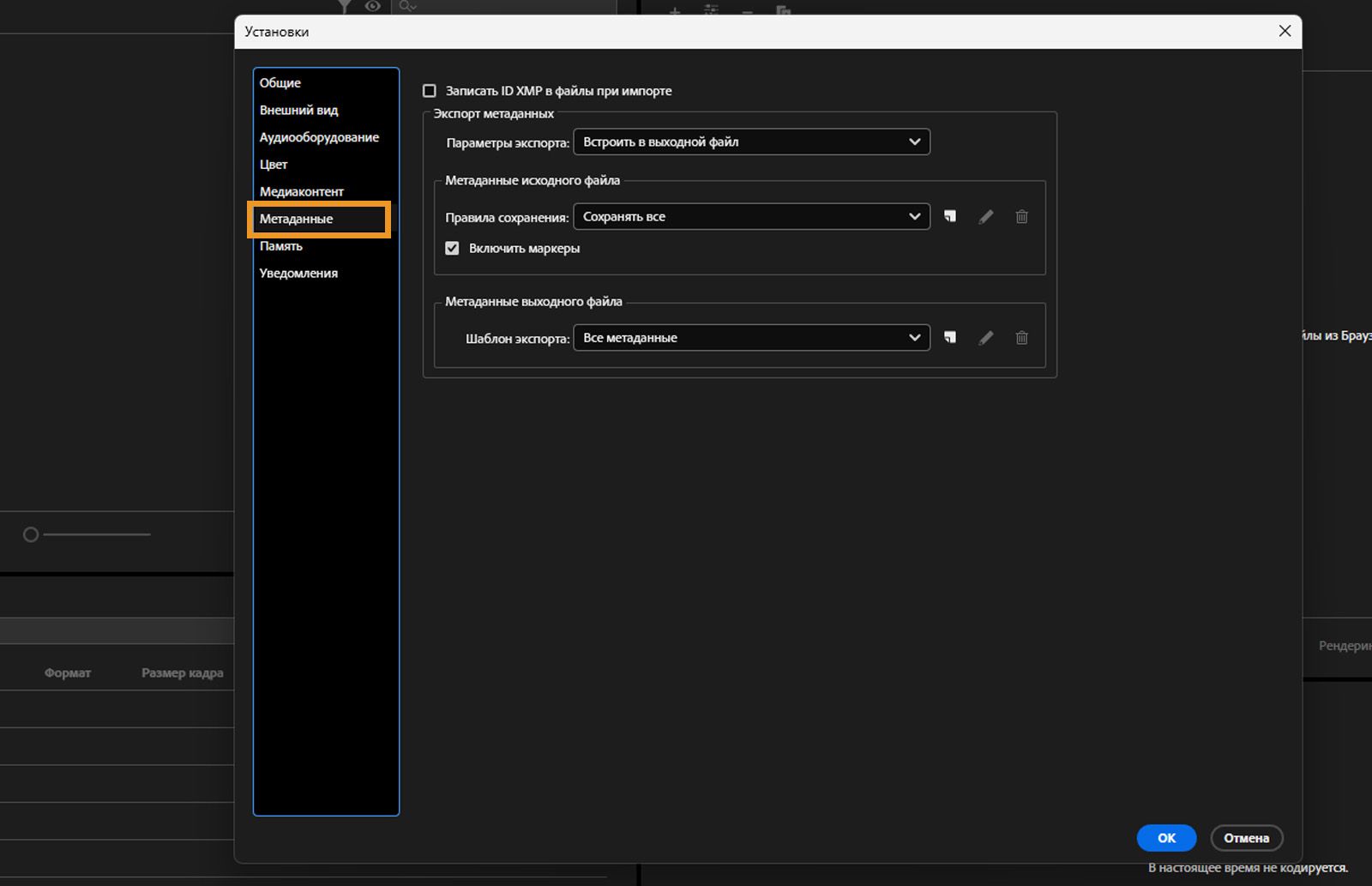
Task: Delete the preservation rule via trash icon
Action: point(1021,217)
